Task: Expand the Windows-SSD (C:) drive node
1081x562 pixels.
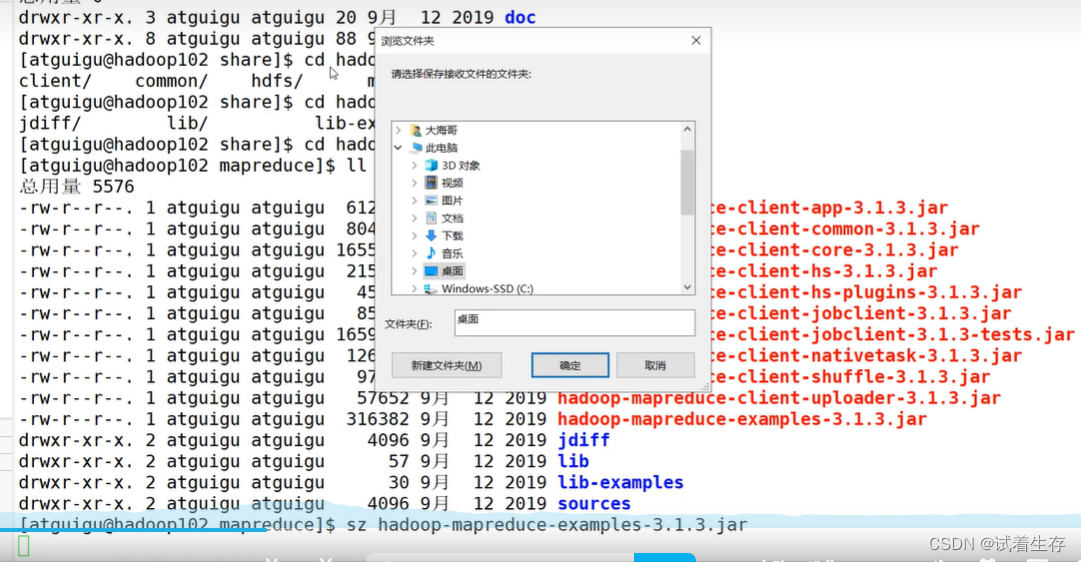Action: [x=414, y=289]
